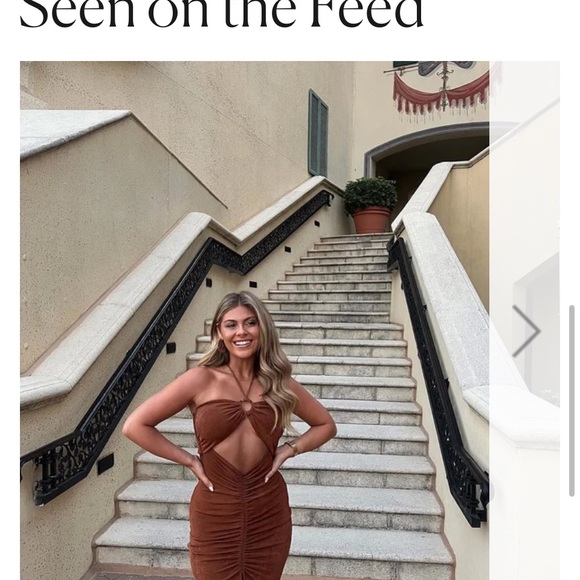Click the vertical page scrollbar thumb

(x=572, y=401)
